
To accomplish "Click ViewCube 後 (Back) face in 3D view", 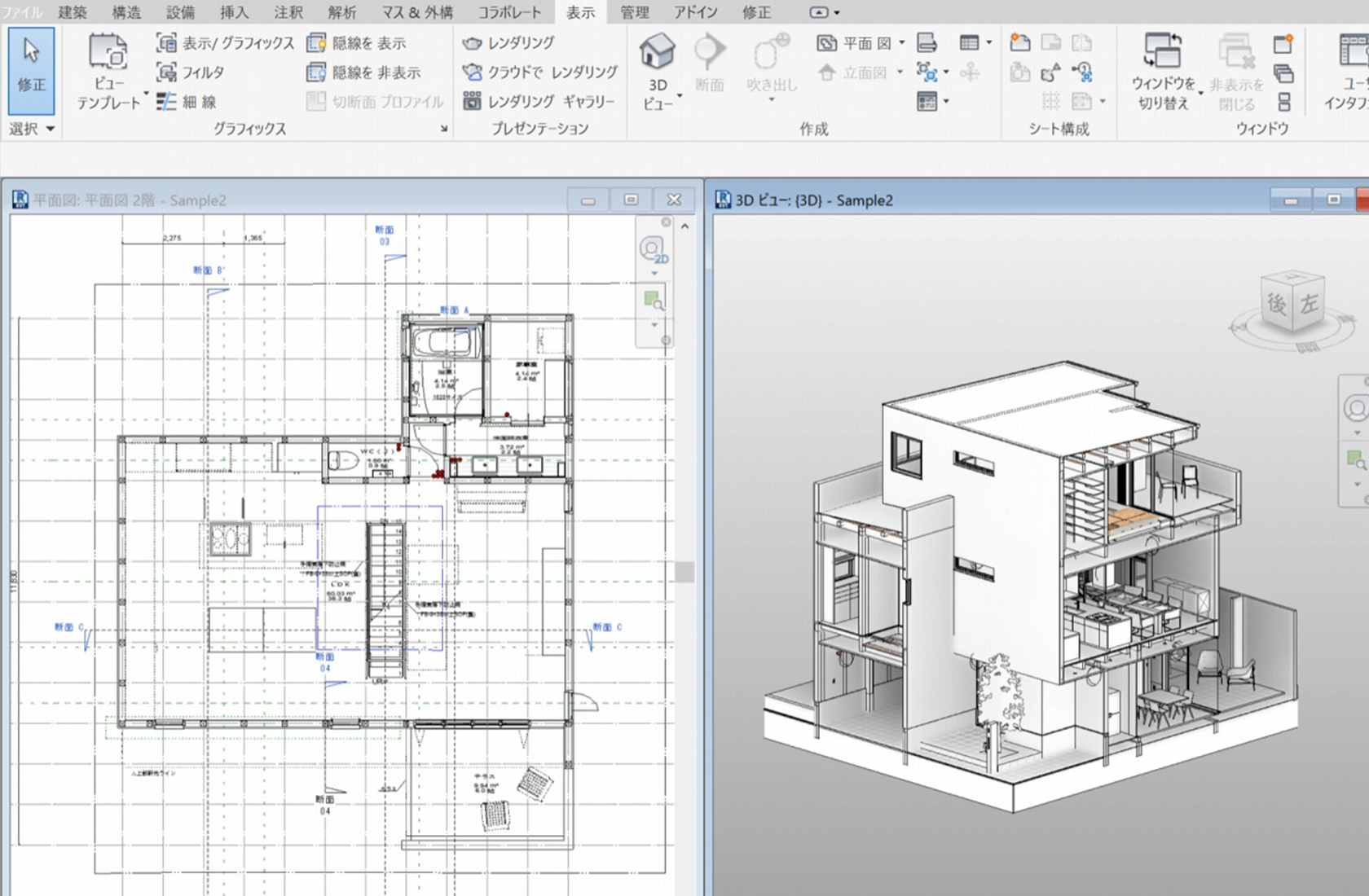I will point(1276,305).
